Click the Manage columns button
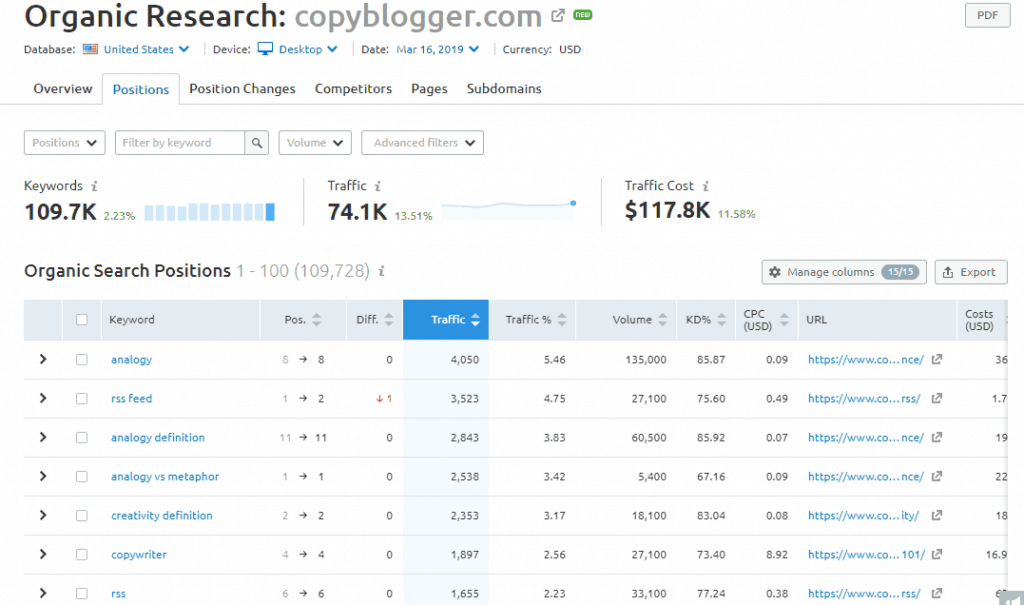 click(x=844, y=272)
